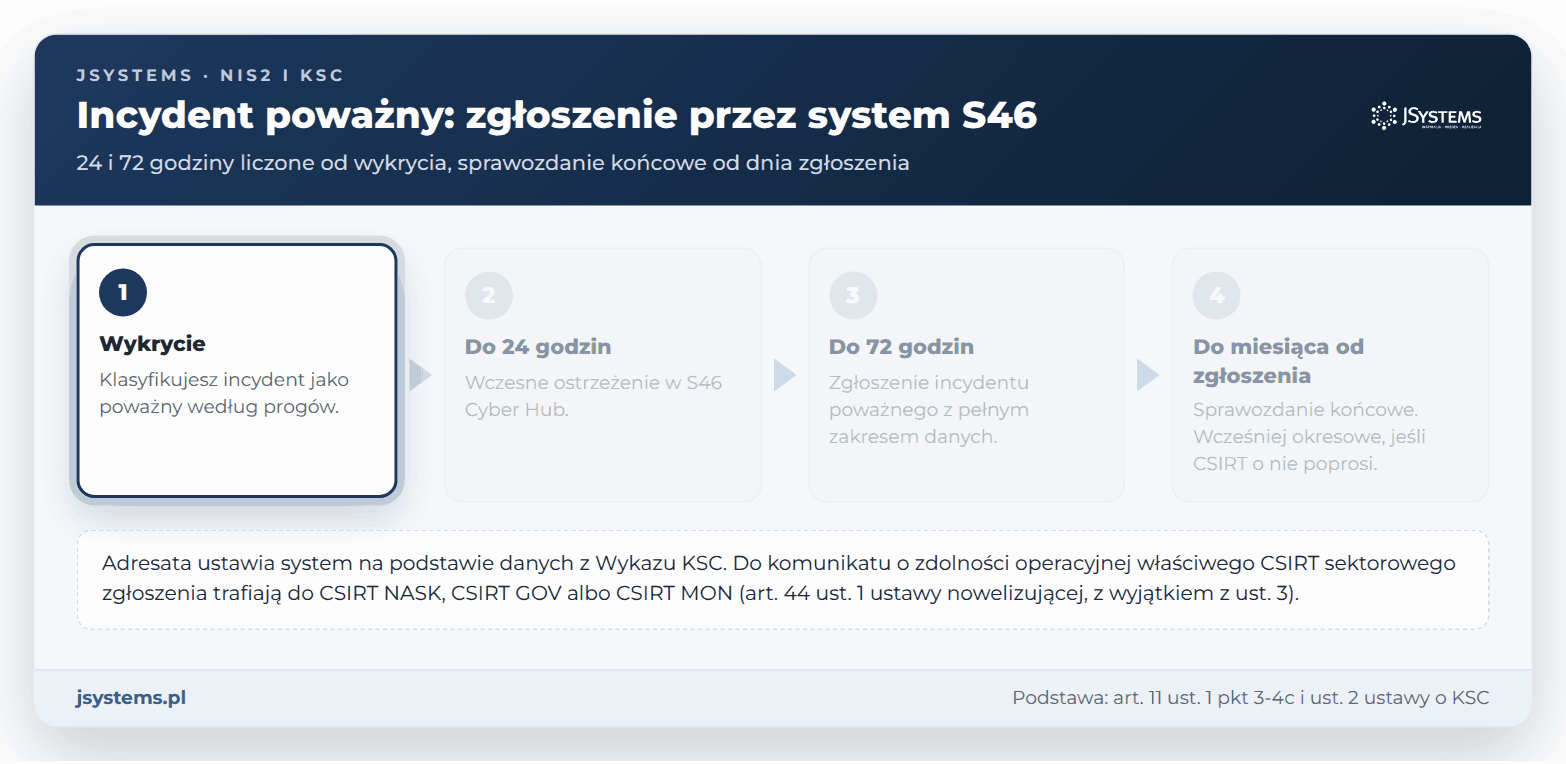Select the step 4 number circle
This screenshot has height=764, width=1566.
pyautogui.click(x=1217, y=296)
